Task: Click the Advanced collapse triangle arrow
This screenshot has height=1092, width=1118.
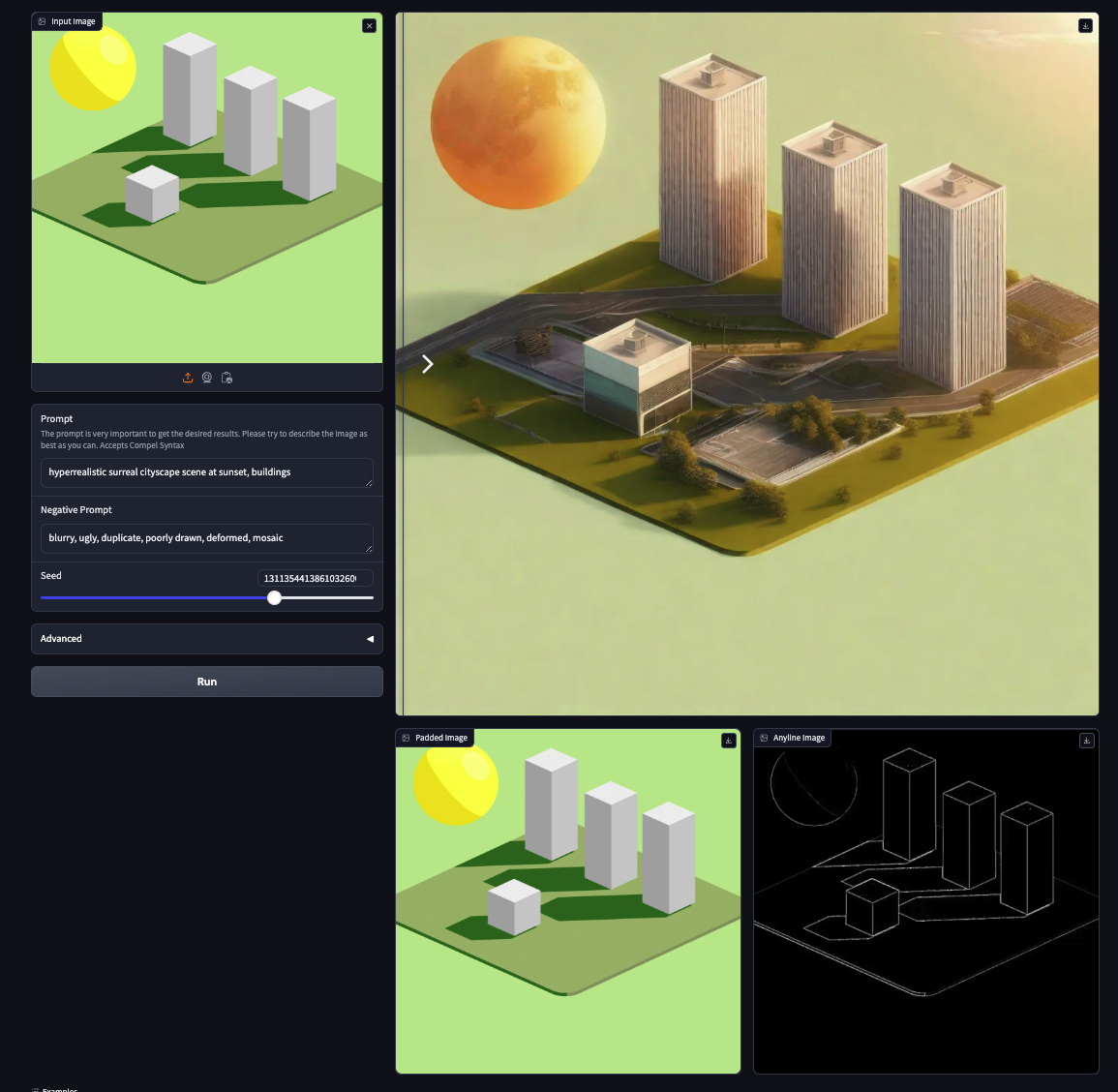Action: [370, 639]
